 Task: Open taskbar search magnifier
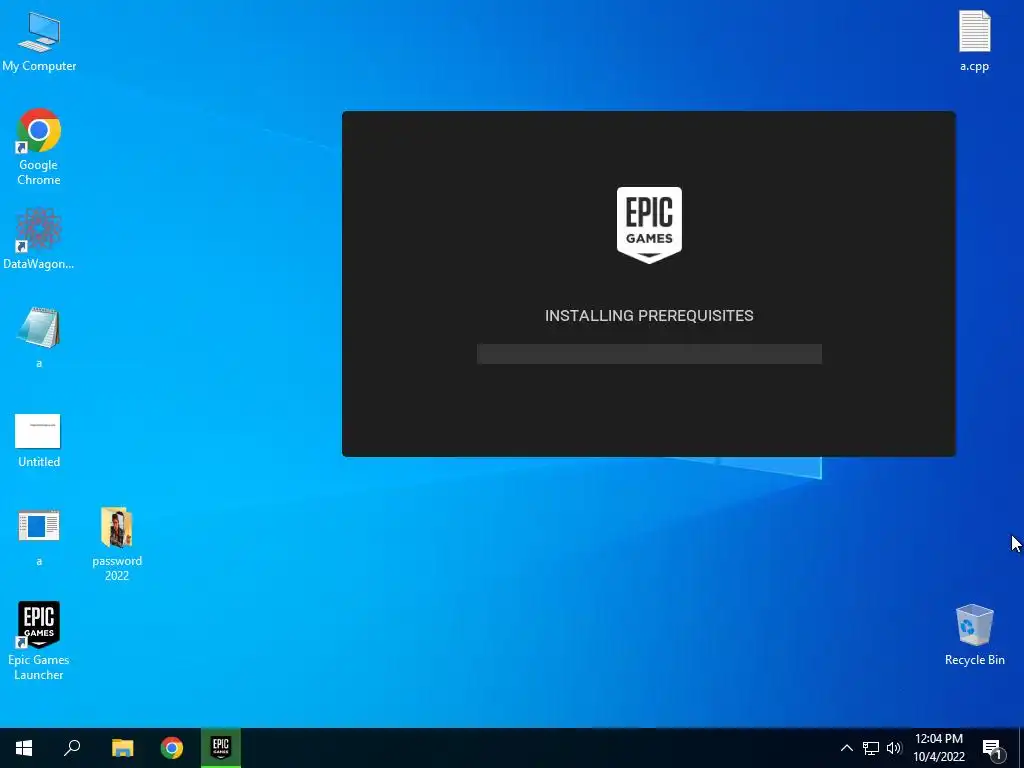click(x=72, y=748)
